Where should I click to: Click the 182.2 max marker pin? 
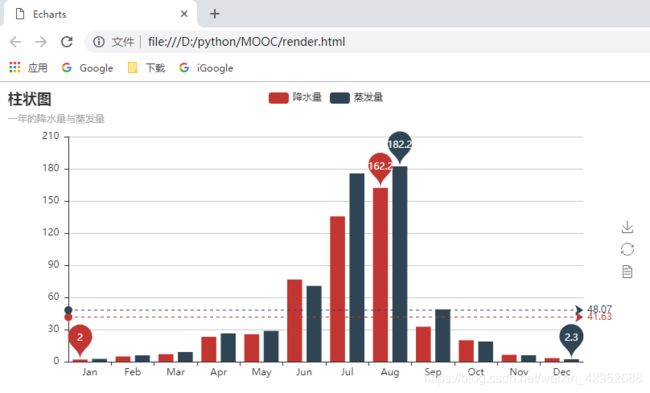click(400, 146)
